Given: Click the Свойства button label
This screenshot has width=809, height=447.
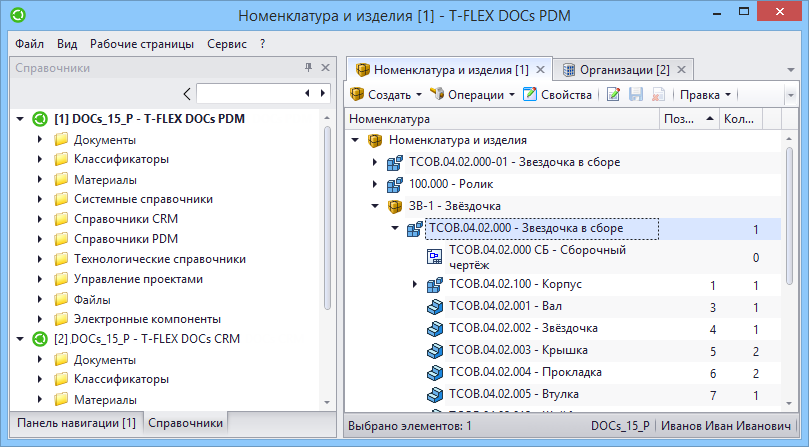Looking at the screenshot, I should [x=566, y=95].
